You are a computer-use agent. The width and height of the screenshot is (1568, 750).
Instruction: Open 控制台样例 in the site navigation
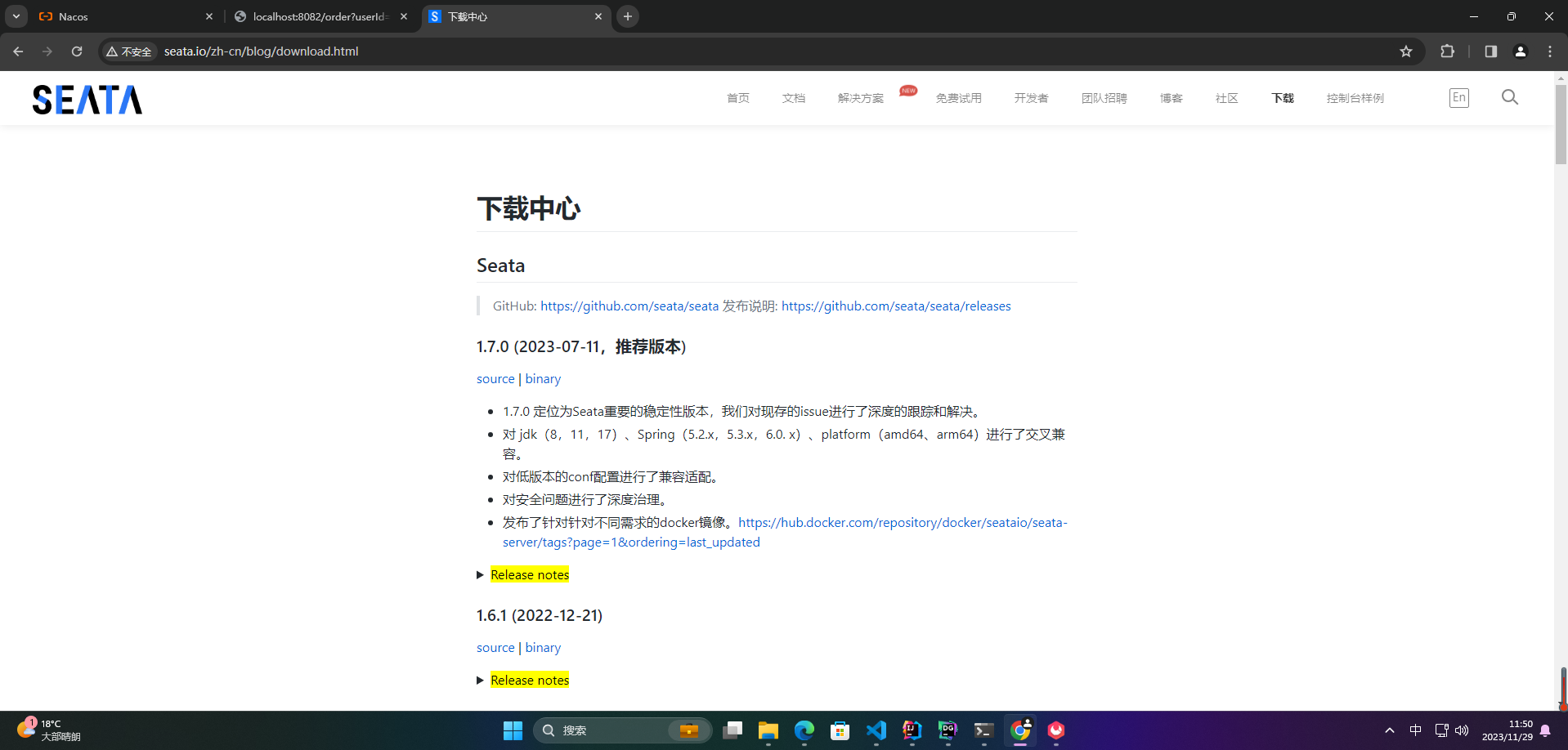click(x=1355, y=98)
